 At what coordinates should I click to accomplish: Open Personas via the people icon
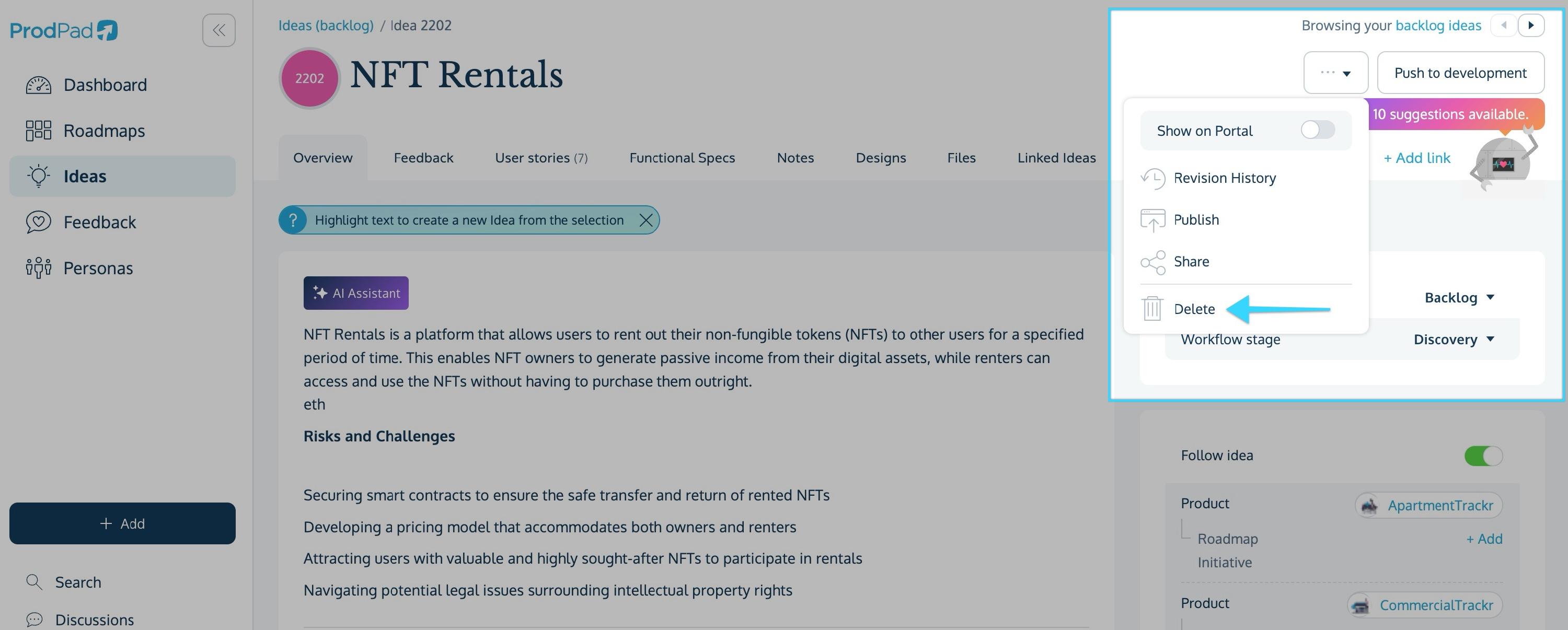pos(38,267)
